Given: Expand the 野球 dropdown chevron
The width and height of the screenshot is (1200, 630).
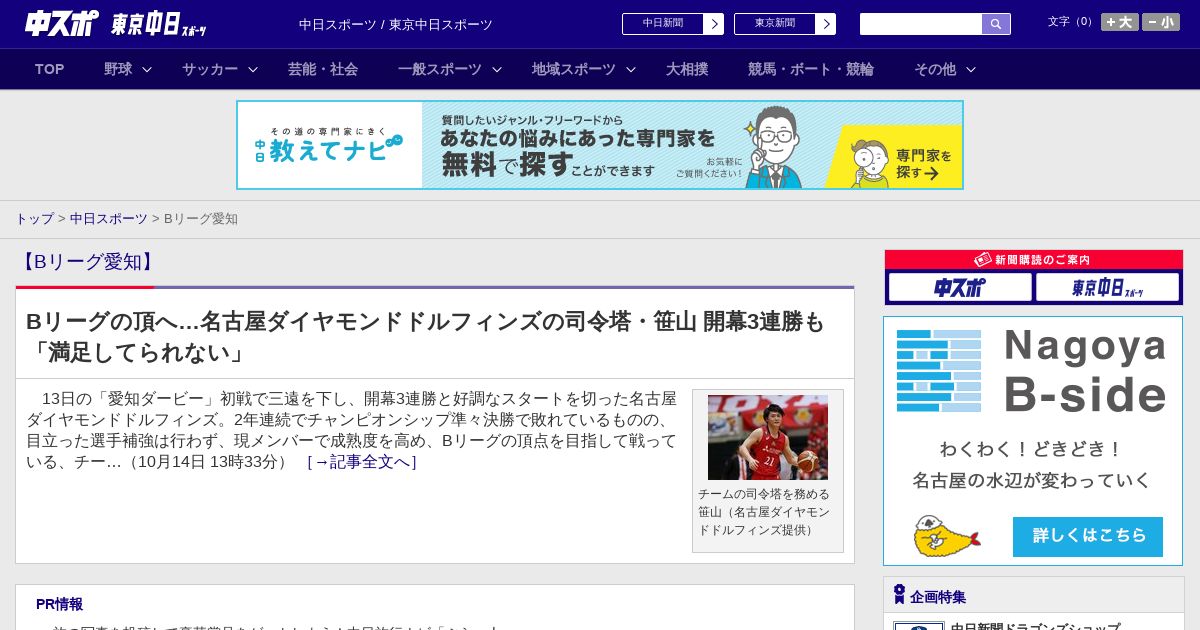Looking at the screenshot, I should [147, 69].
